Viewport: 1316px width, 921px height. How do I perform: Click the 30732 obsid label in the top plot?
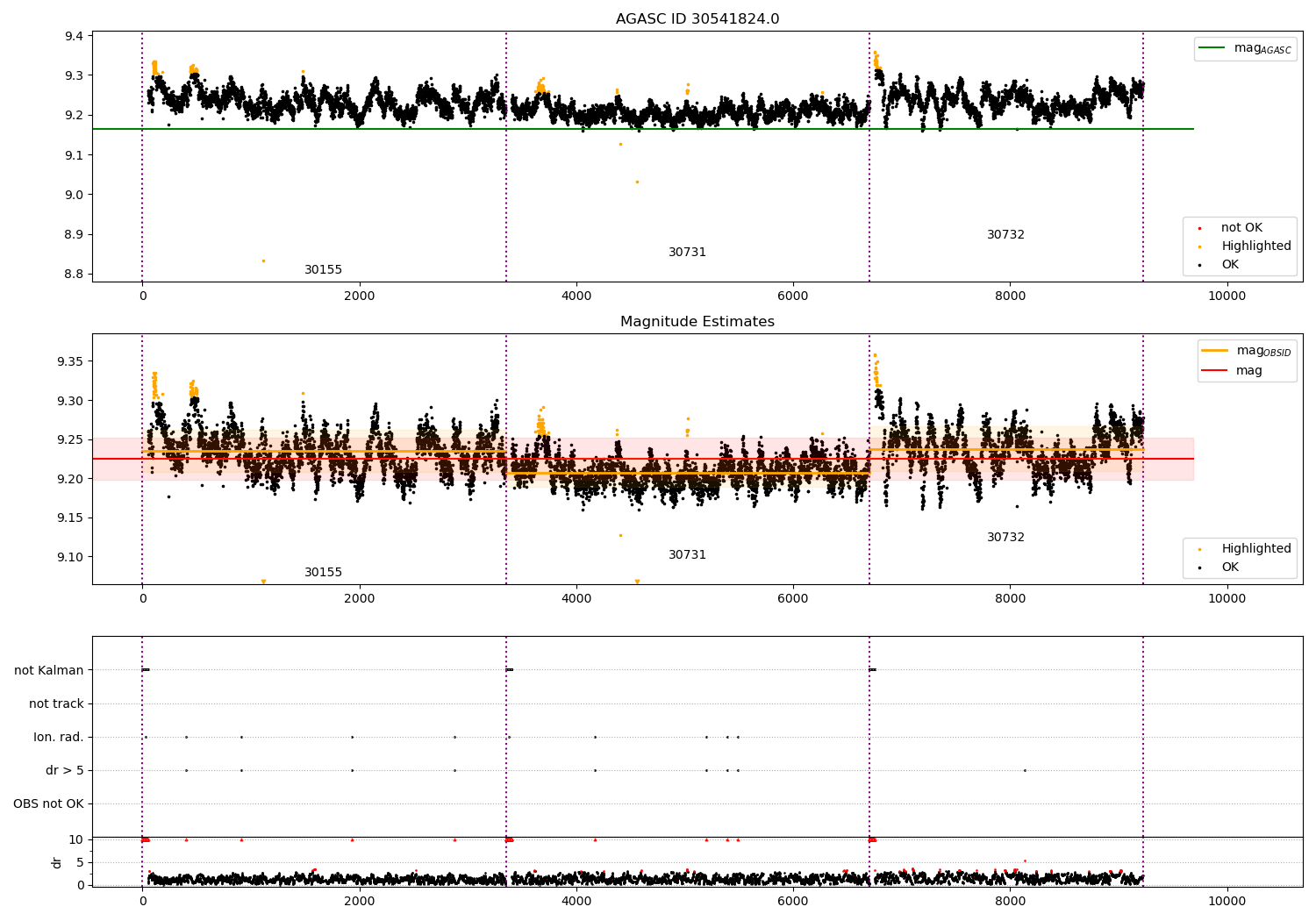point(1005,235)
